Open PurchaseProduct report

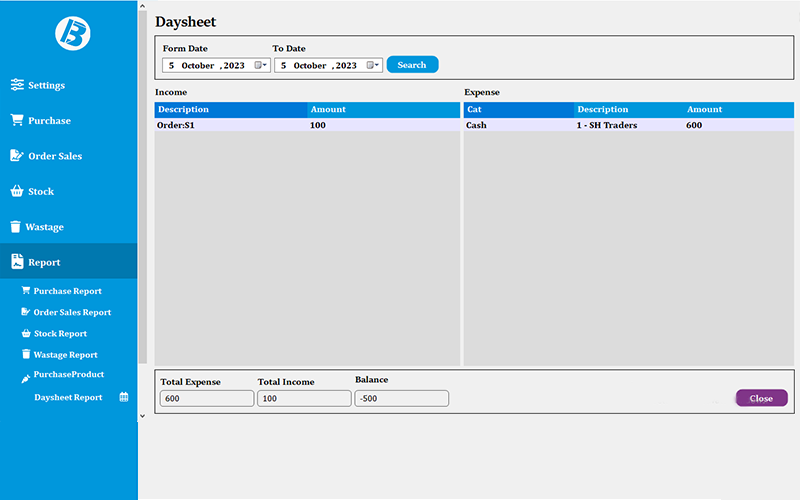69,374
